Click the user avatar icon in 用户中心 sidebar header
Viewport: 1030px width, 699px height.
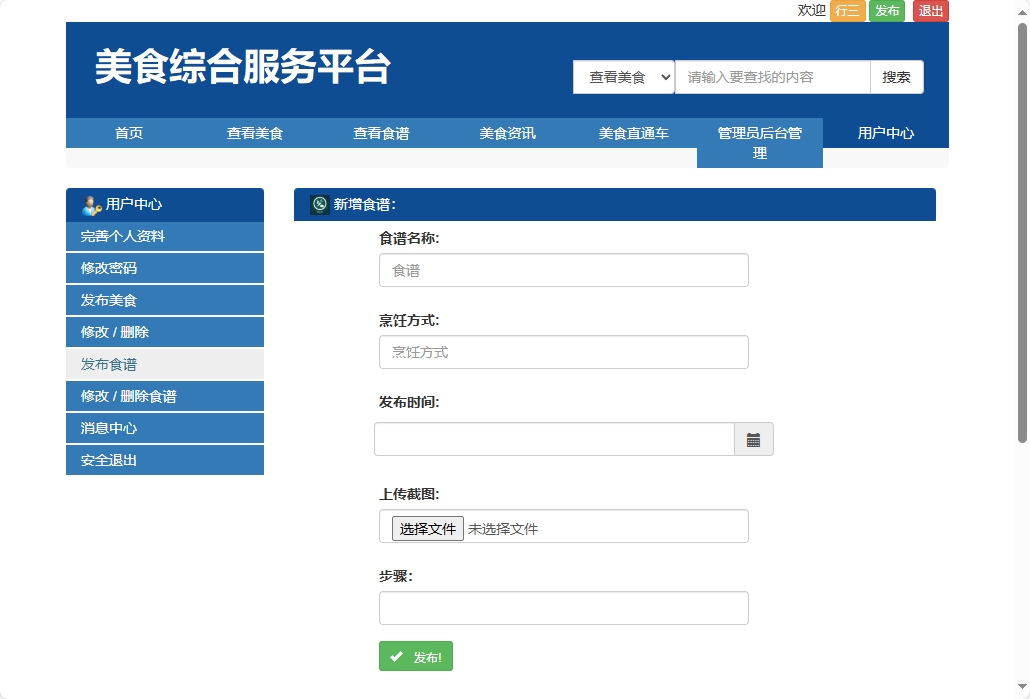[88, 205]
